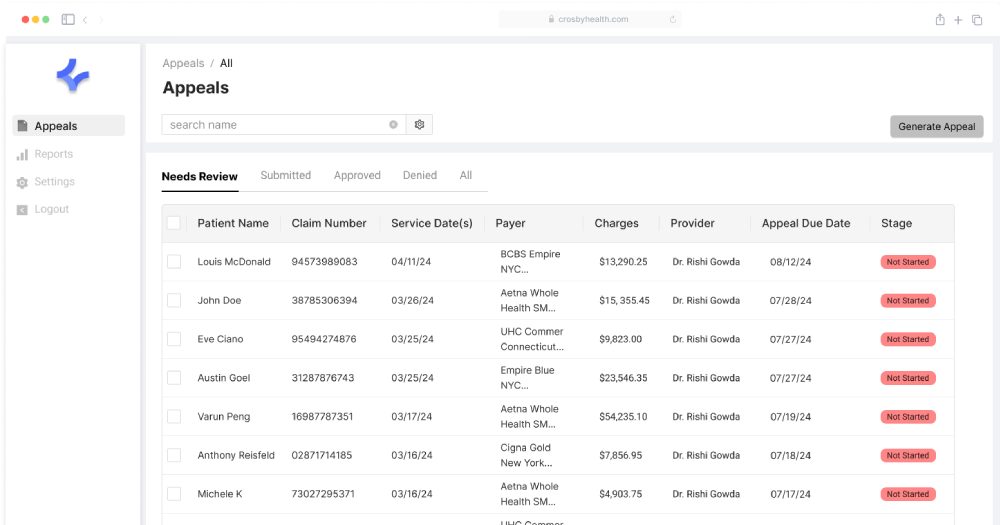This screenshot has width=1000, height=525.
Task: Click the Appeals document icon in sidebar
Action: pyautogui.click(x=22, y=126)
